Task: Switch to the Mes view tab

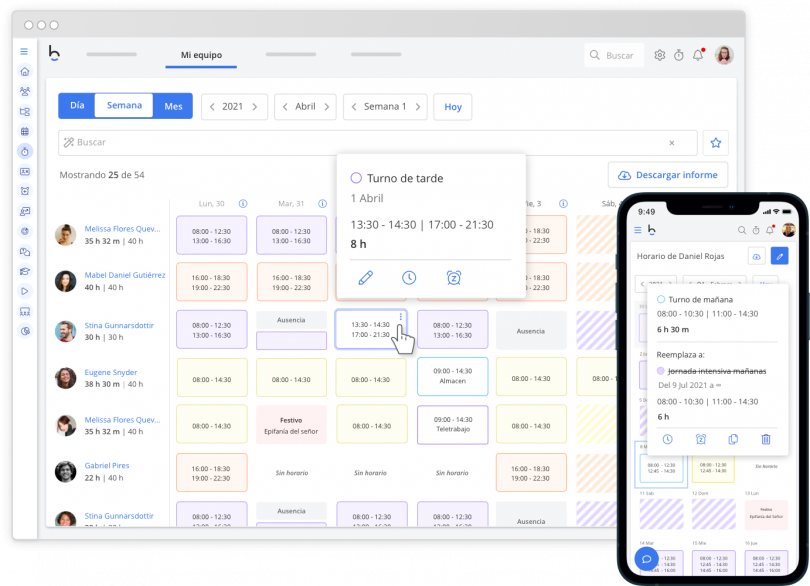Action: tap(173, 105)
